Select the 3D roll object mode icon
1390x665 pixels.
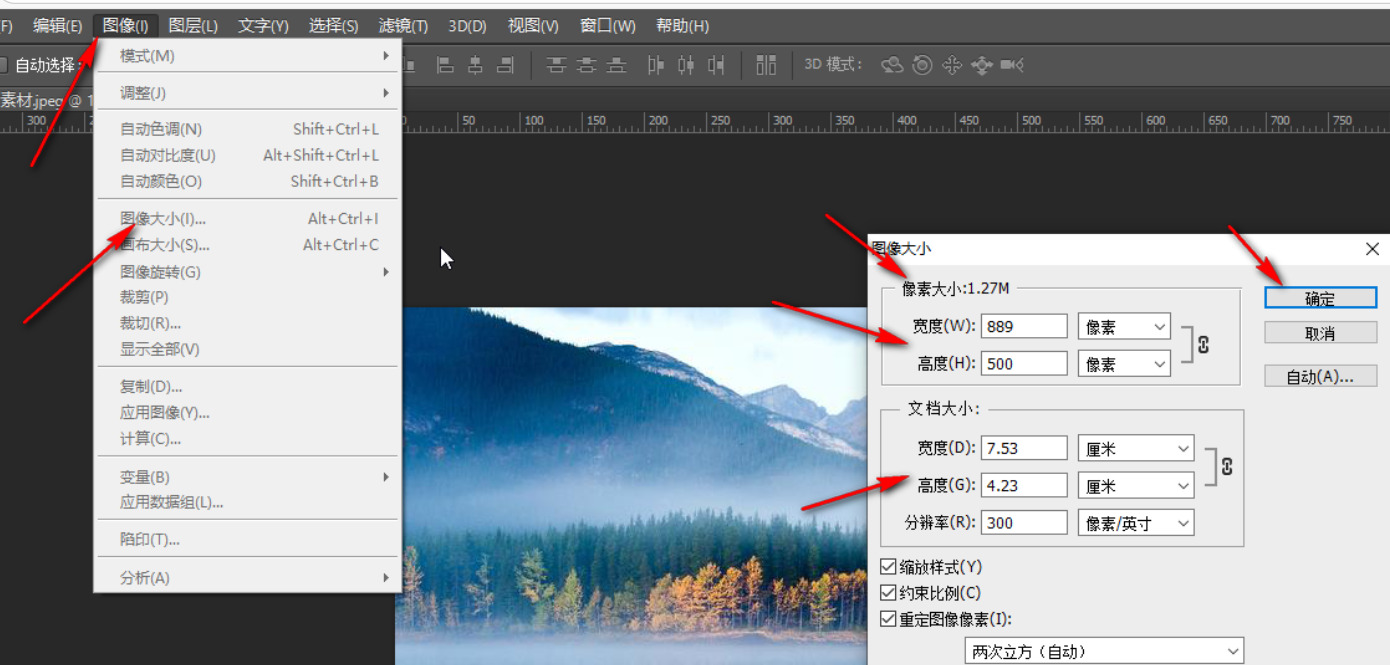pyautogui.click(x=923, y=65)
